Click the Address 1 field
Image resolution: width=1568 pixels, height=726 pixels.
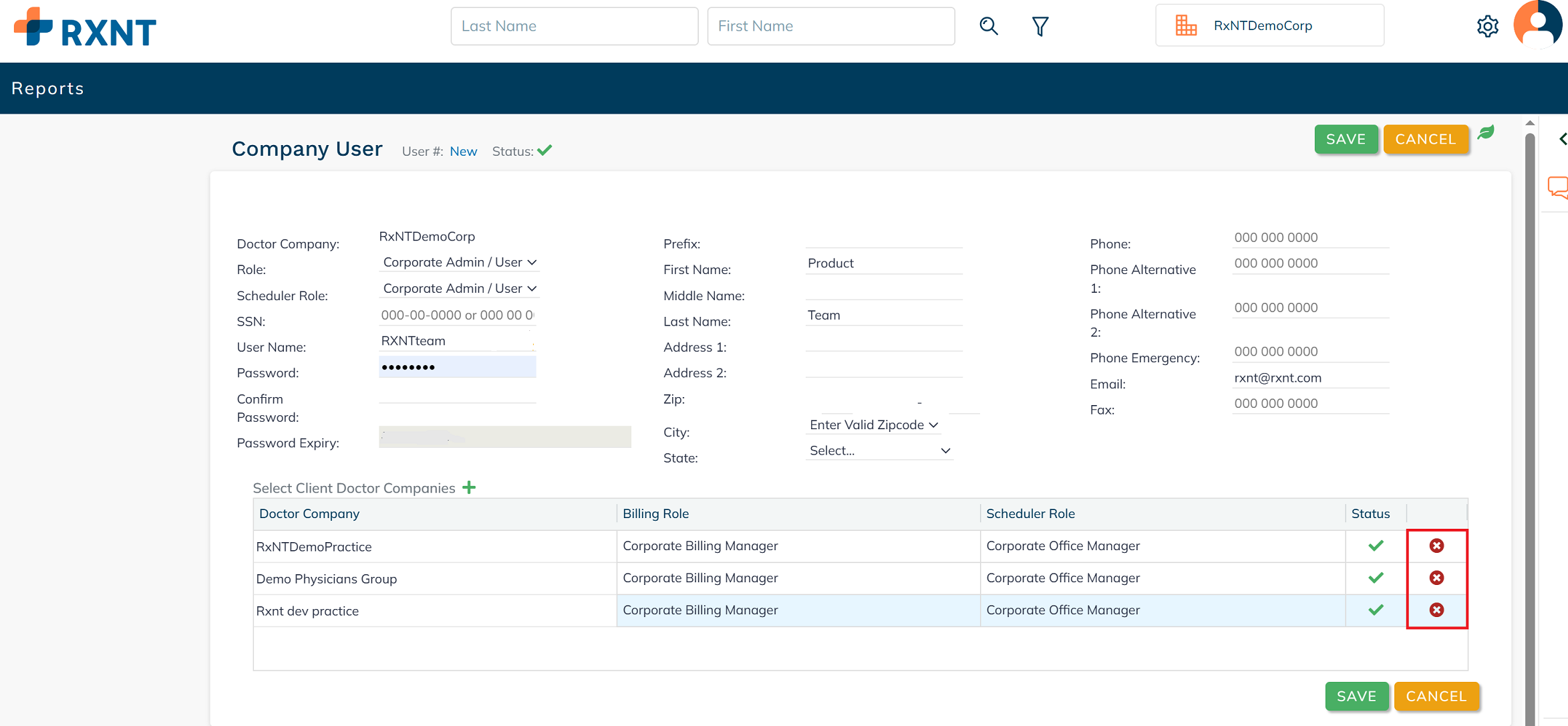pyautogui.click(x=884, y=341)
